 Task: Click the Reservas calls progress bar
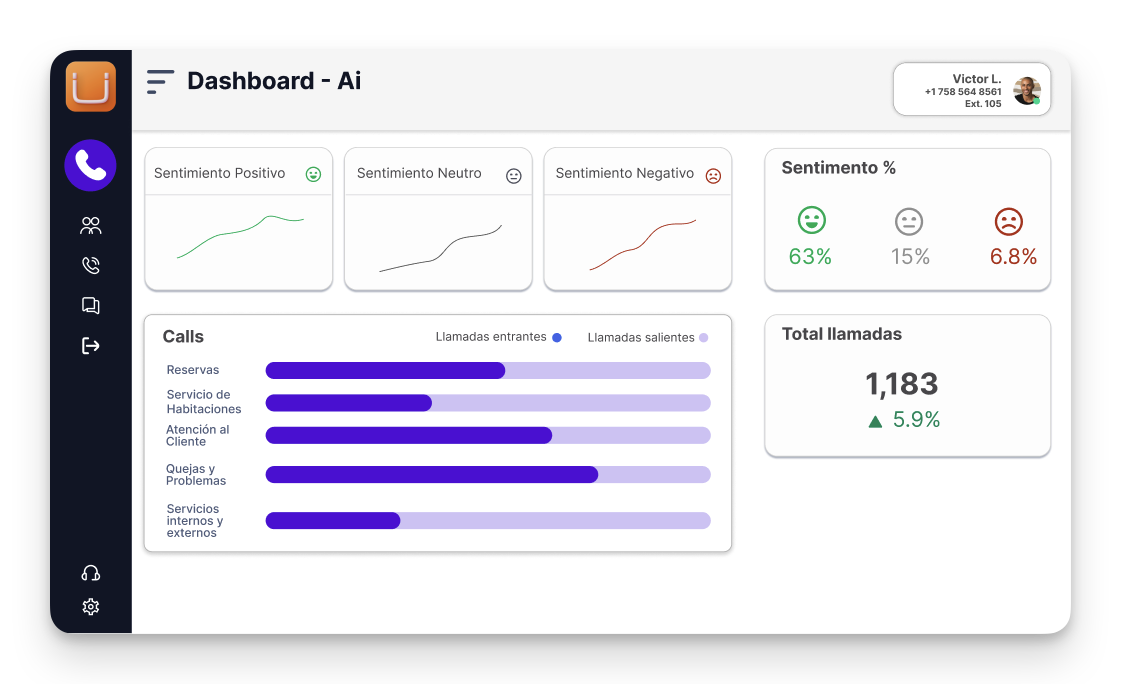click(x=487, y=371)
